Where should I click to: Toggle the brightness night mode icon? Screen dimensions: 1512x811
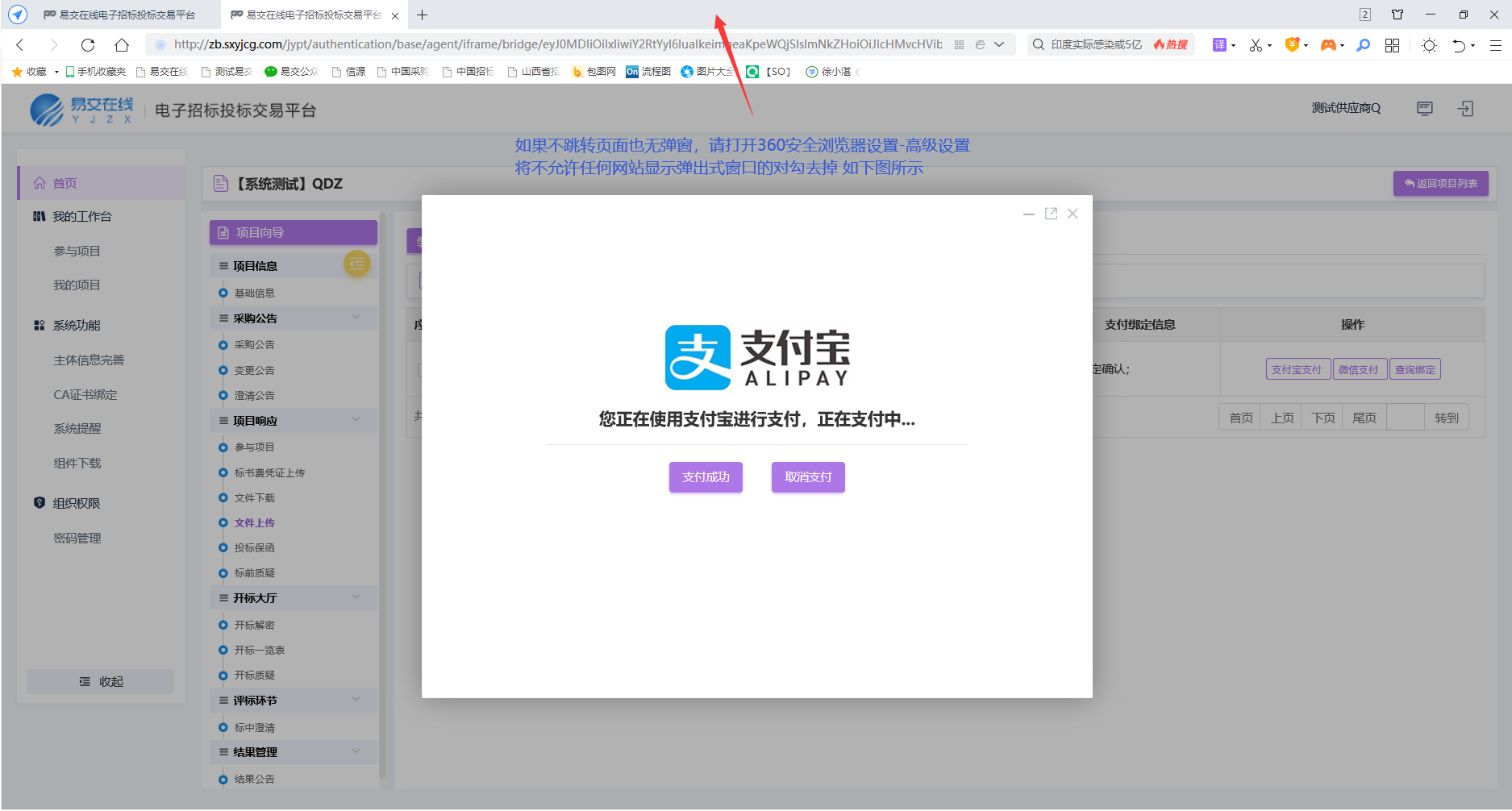point(1429,45)
